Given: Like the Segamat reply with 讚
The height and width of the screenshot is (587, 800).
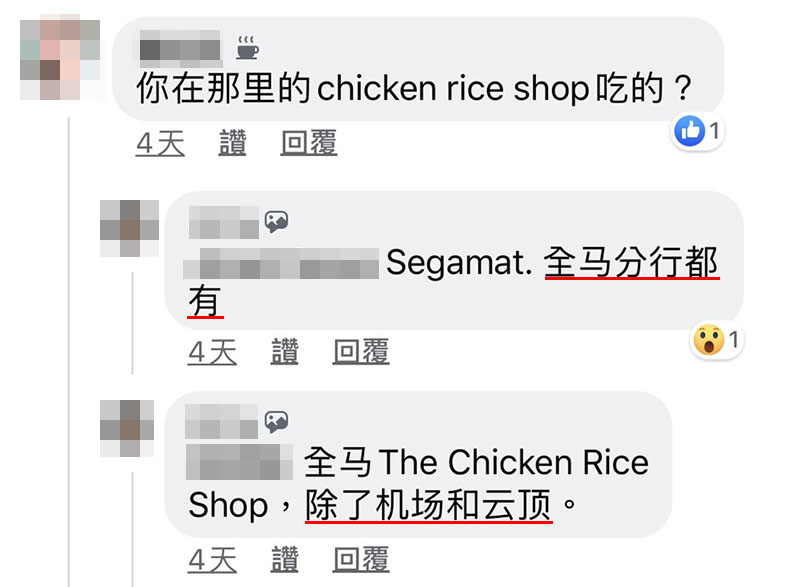Looking at the screenshot, I should tap(285, 351).
